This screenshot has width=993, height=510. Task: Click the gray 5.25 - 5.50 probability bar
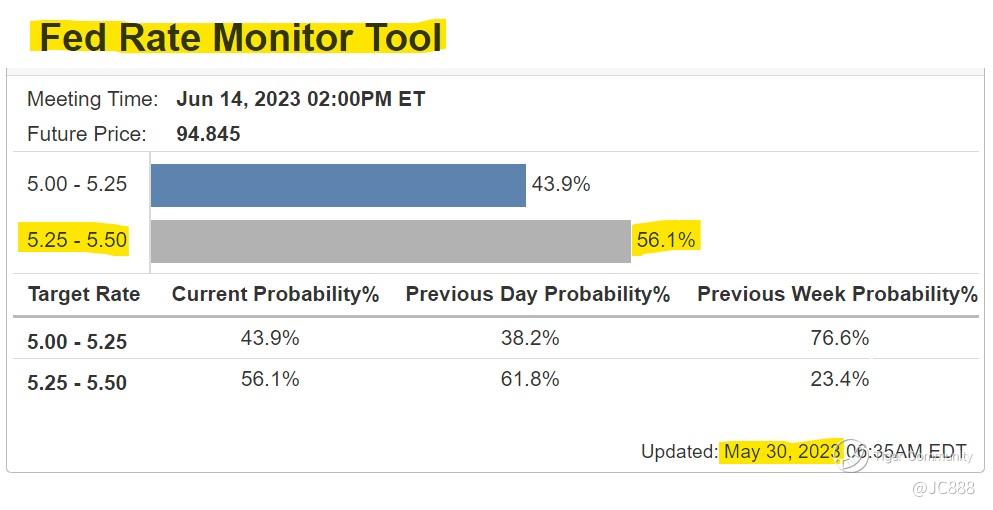(390, 241)
